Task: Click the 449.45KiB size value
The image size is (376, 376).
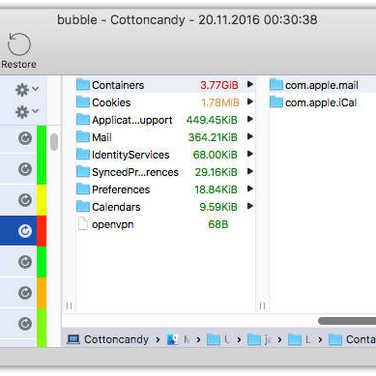Action: click(212, 120)
